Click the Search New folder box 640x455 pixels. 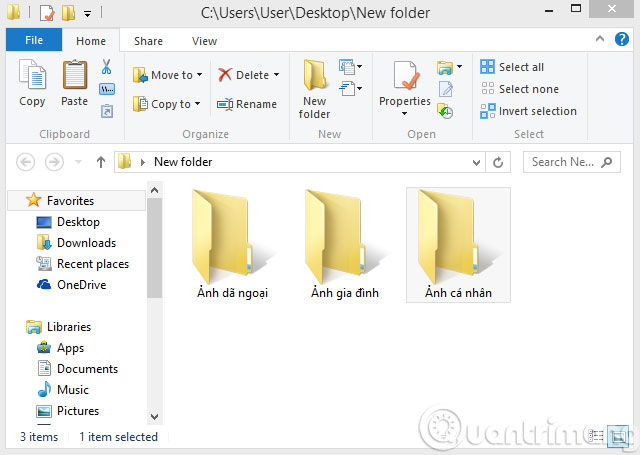click(571, 162)
